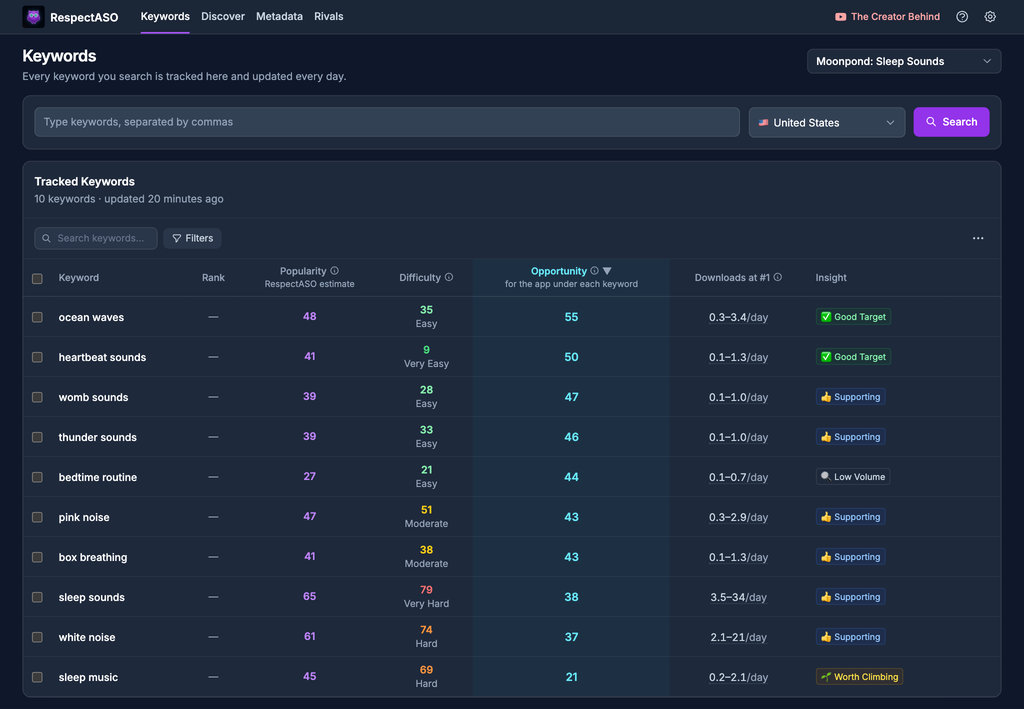Open the help question mark icon
The height and width of the screenshot is (709, 1024).
[962, 17]
